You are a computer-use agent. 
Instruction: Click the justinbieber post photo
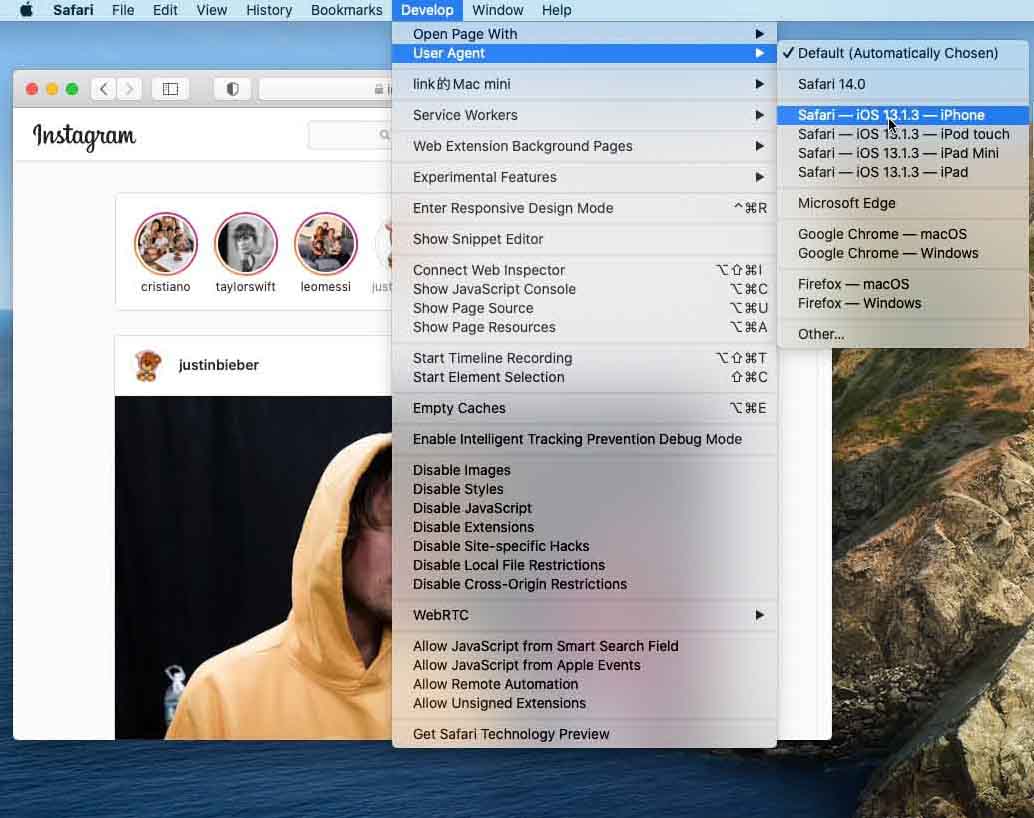[253, 567]
